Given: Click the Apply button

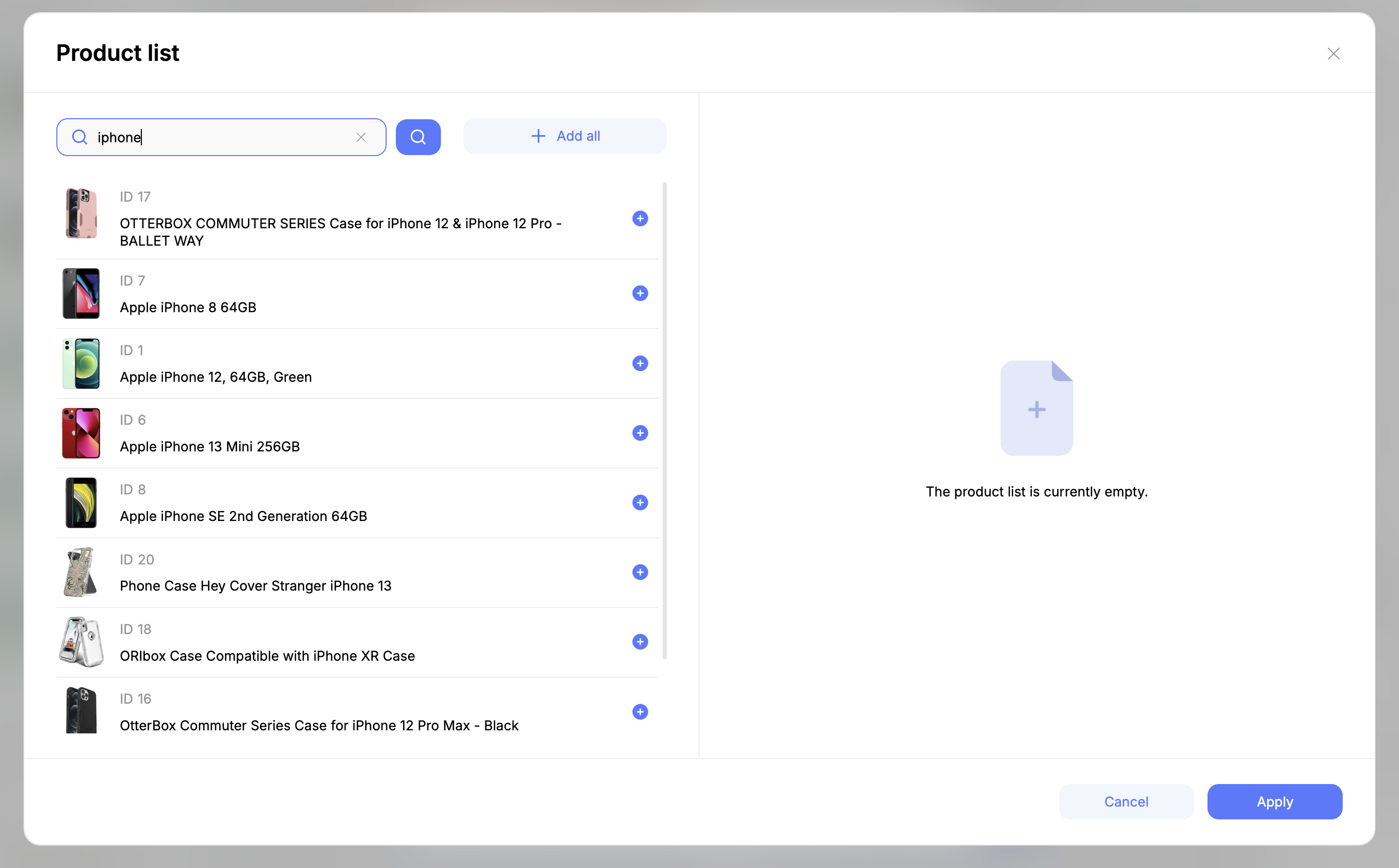Looking at the screenshot, I should (1274, 801).
